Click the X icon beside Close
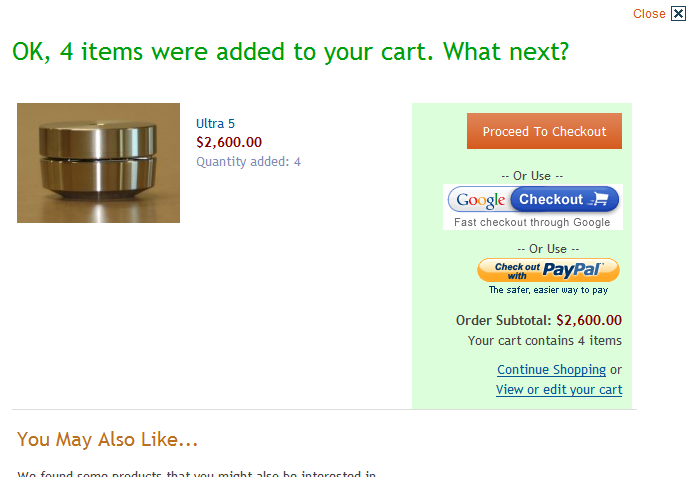The height and width of the screenshot is (477, 686). tap(678, 14)
